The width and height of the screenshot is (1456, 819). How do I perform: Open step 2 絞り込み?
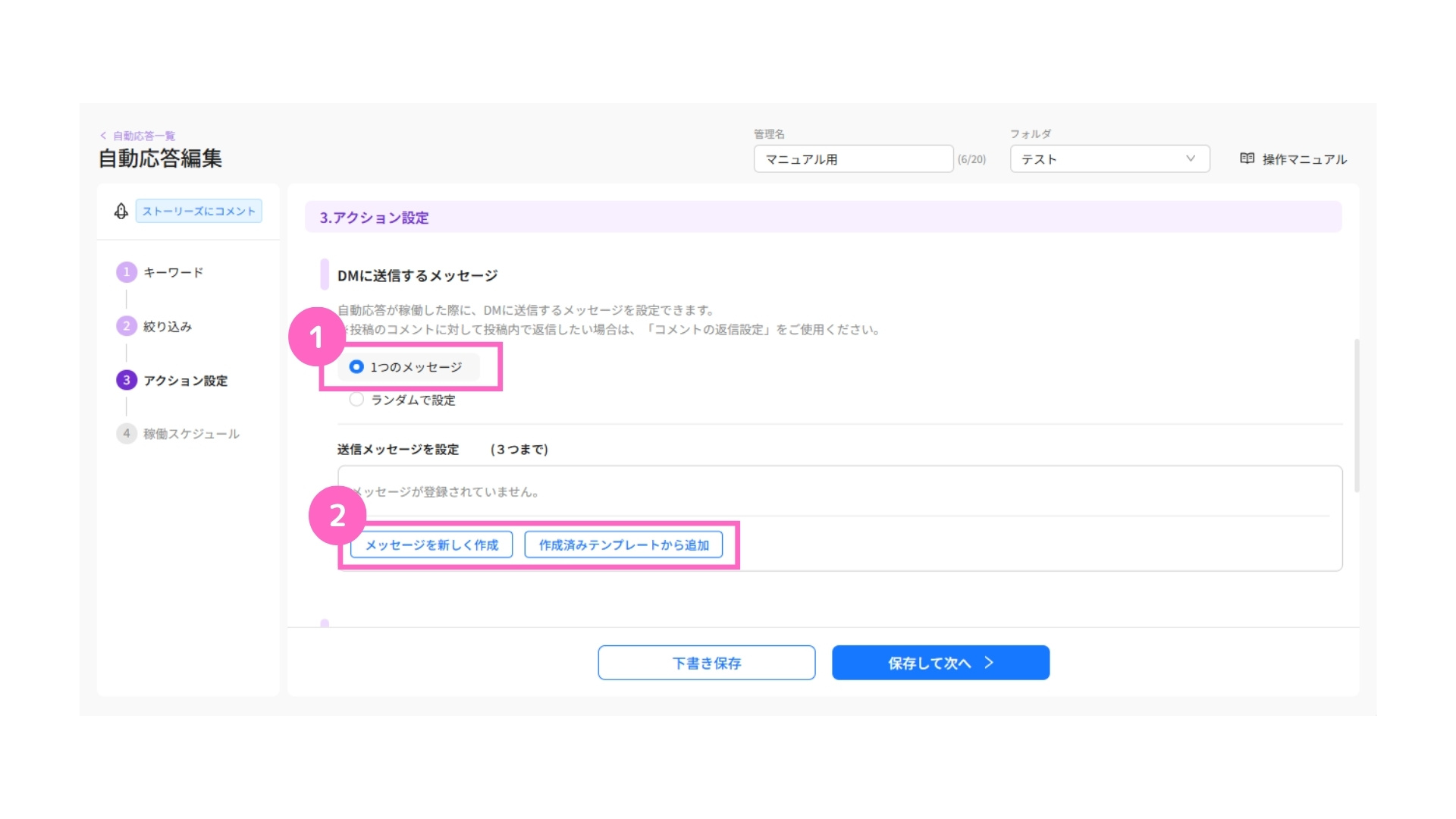click(155, 326)
